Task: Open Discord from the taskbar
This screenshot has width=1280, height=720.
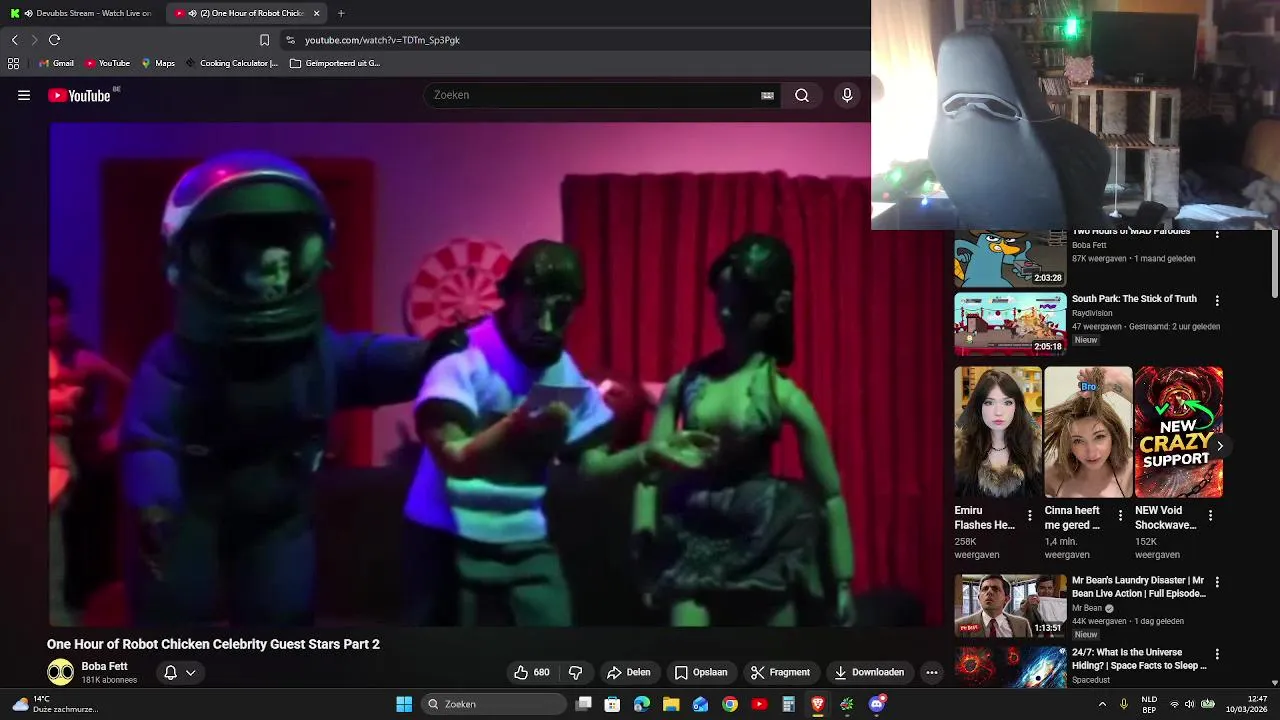Action: tap(877, 704)
